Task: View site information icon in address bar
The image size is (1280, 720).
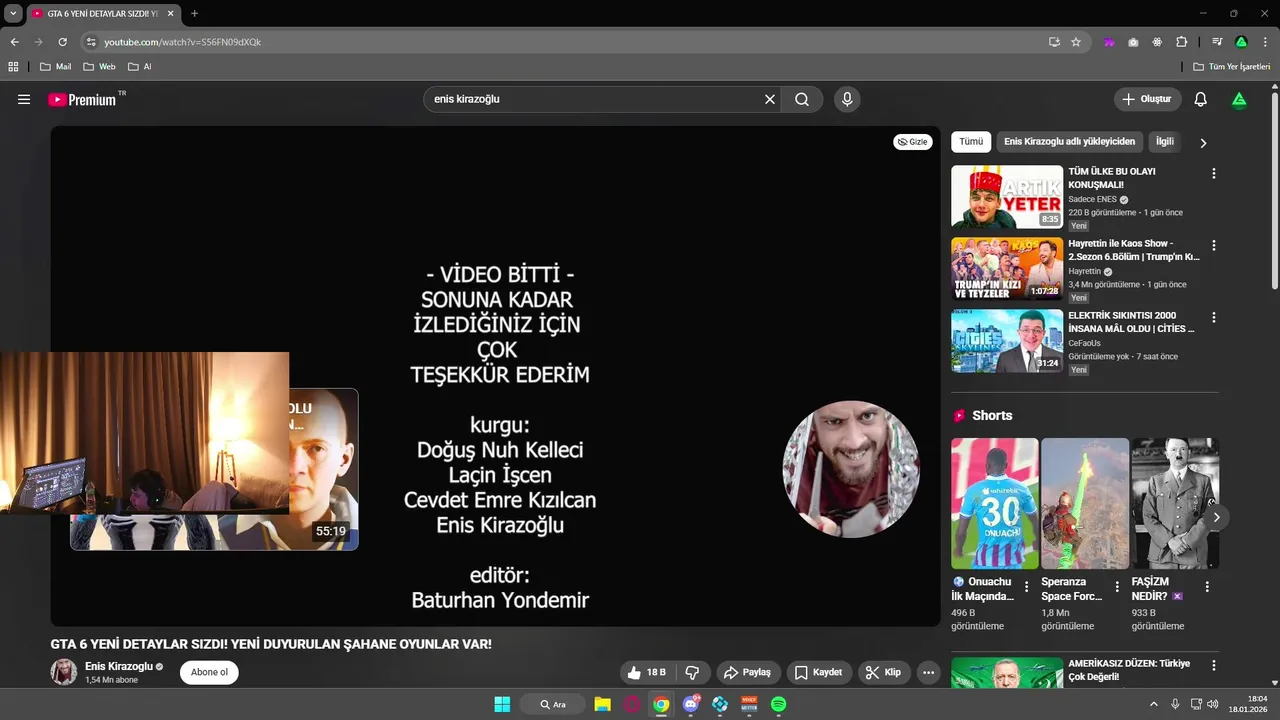Action: coord(91,42)
